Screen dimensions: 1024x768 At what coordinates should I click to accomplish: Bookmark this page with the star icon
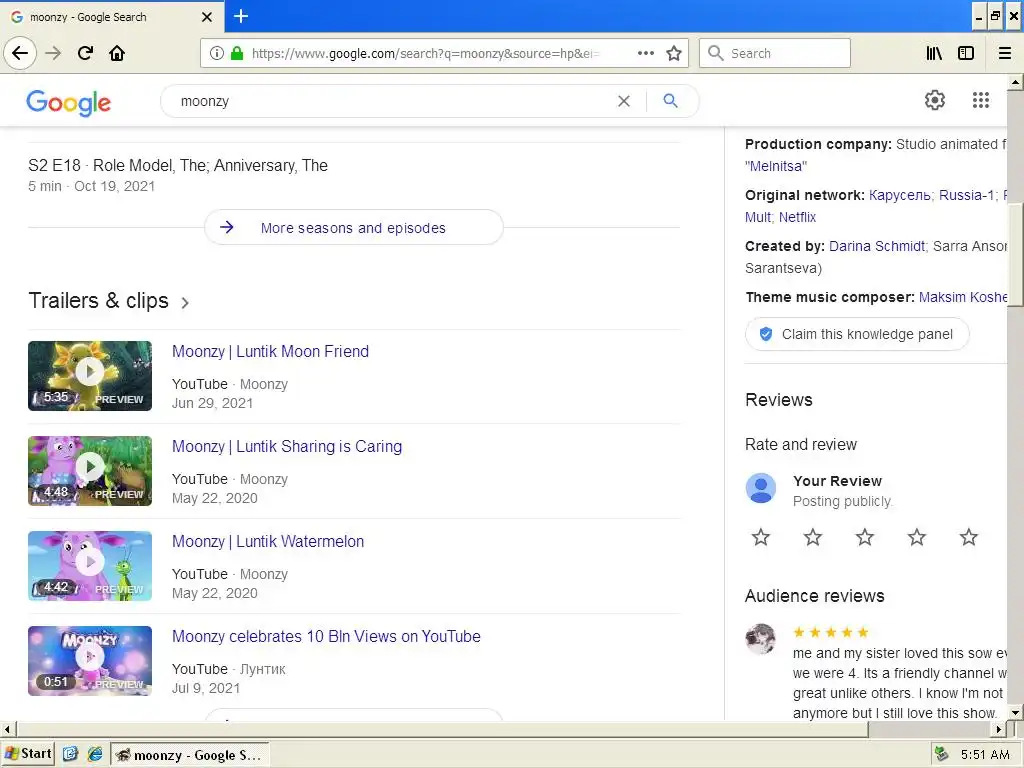[674, 53]
